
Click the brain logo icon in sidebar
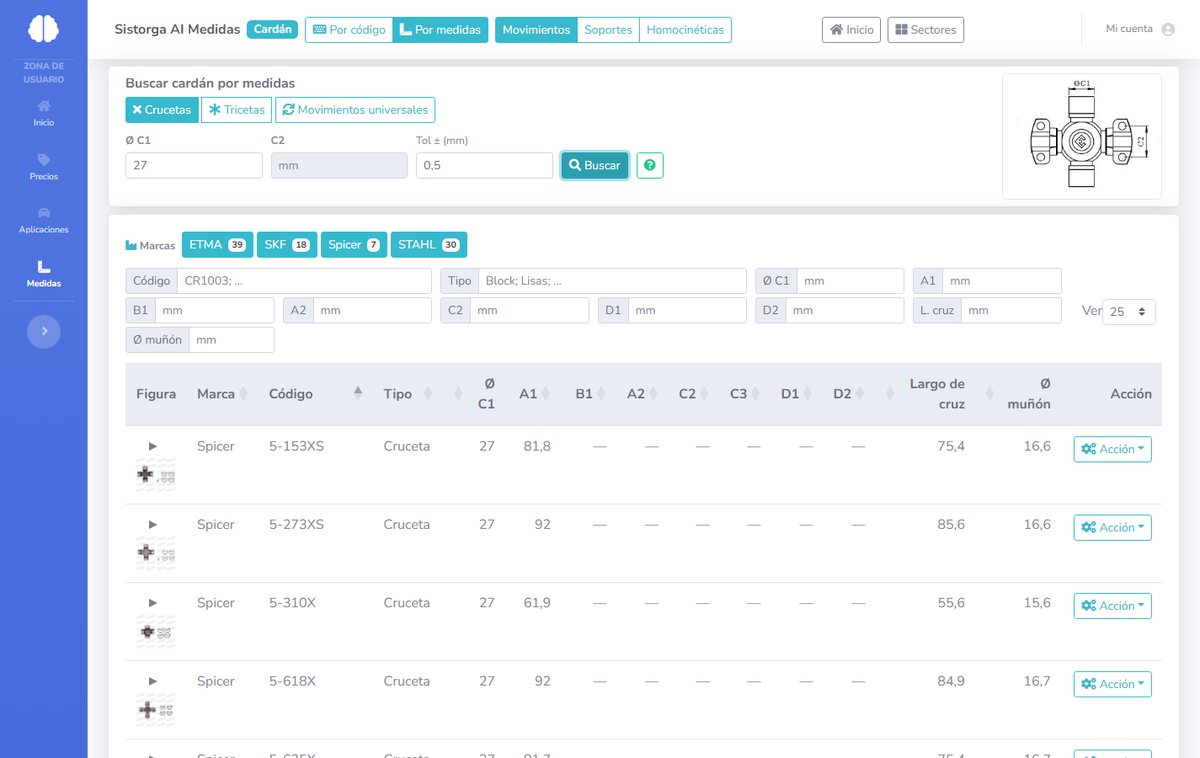pos(43,29)
